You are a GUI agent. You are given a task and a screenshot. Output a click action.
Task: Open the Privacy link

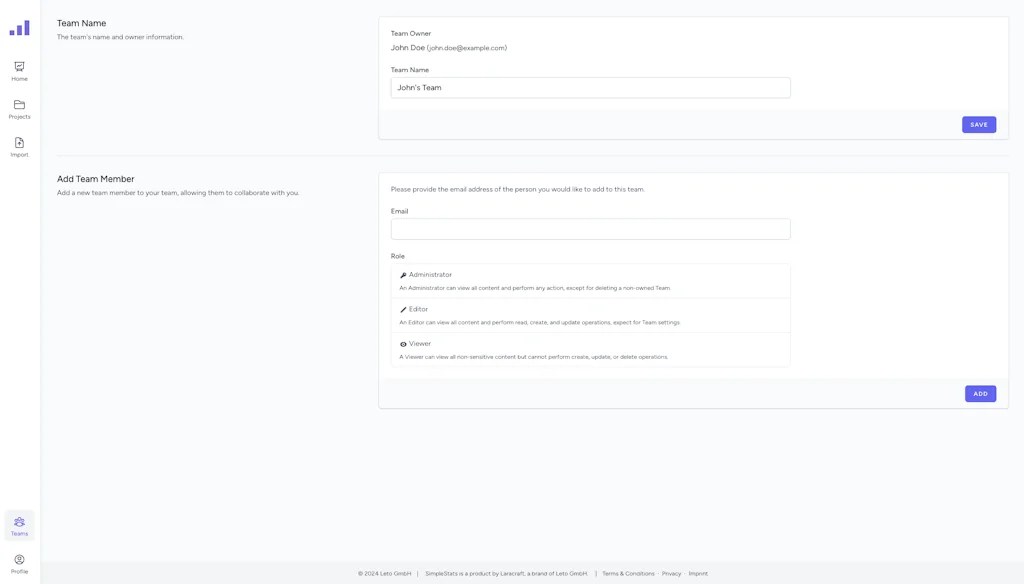click(x=672, y=573)
